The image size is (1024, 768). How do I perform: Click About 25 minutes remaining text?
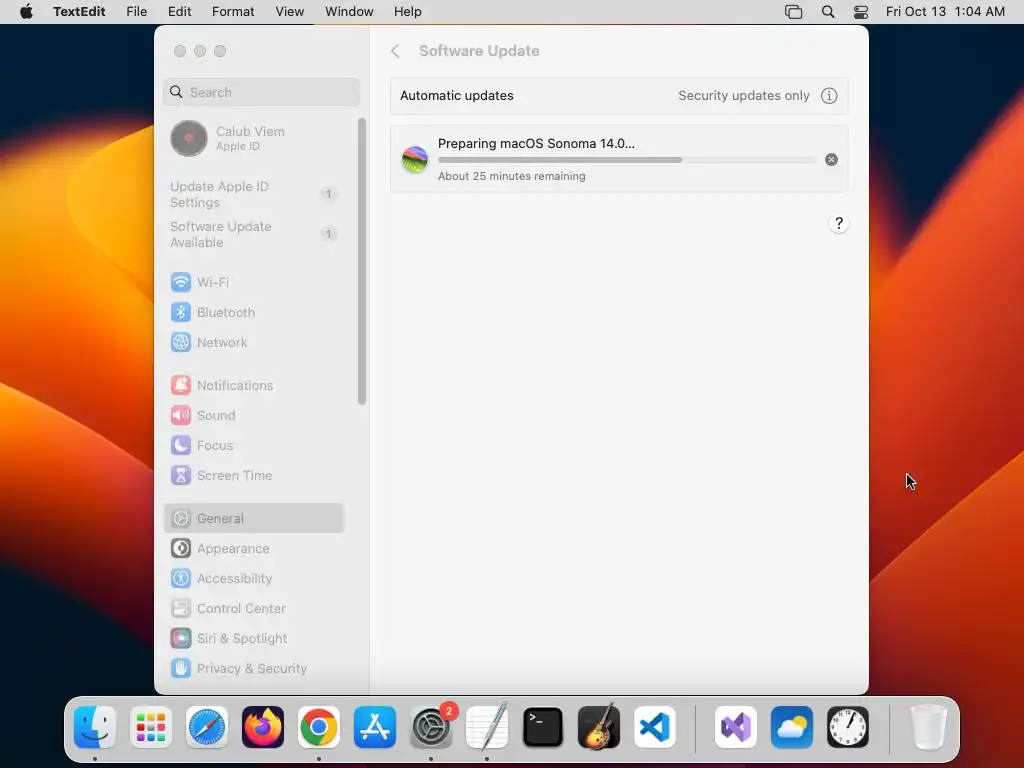(511, 176)
